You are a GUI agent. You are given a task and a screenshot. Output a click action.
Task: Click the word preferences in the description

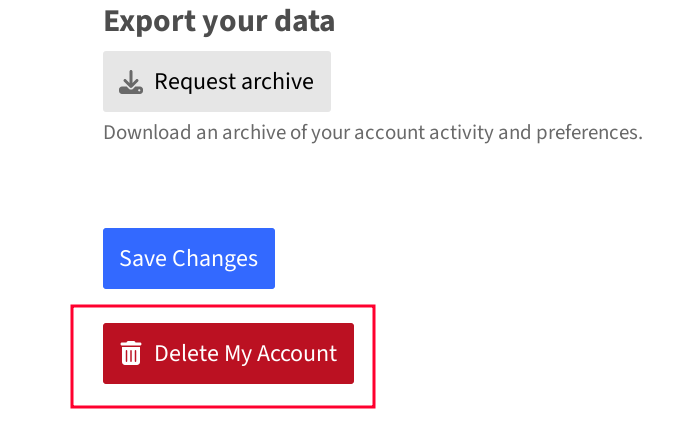(589, 133)
